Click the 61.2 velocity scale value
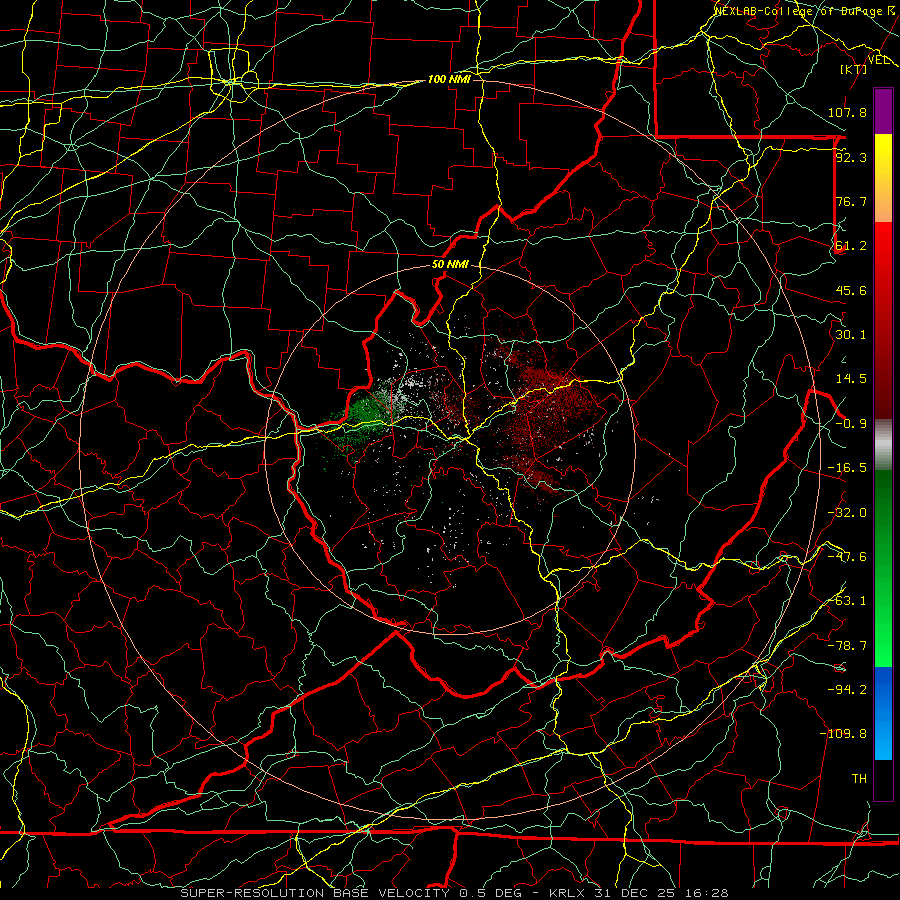 point(851,246)
